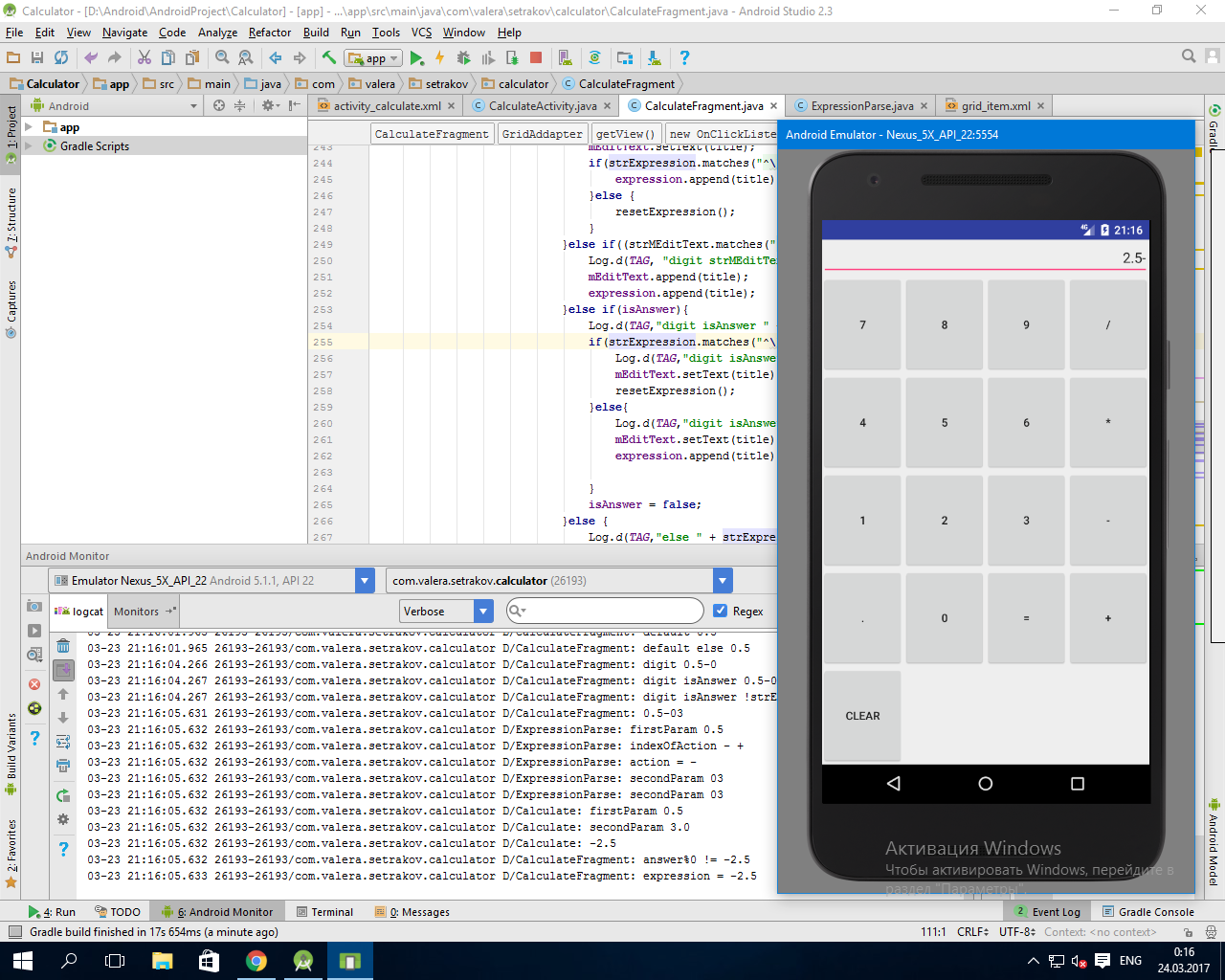
Task: Click the Screen Record icon in Android Monitor
Action: [34, 631]
